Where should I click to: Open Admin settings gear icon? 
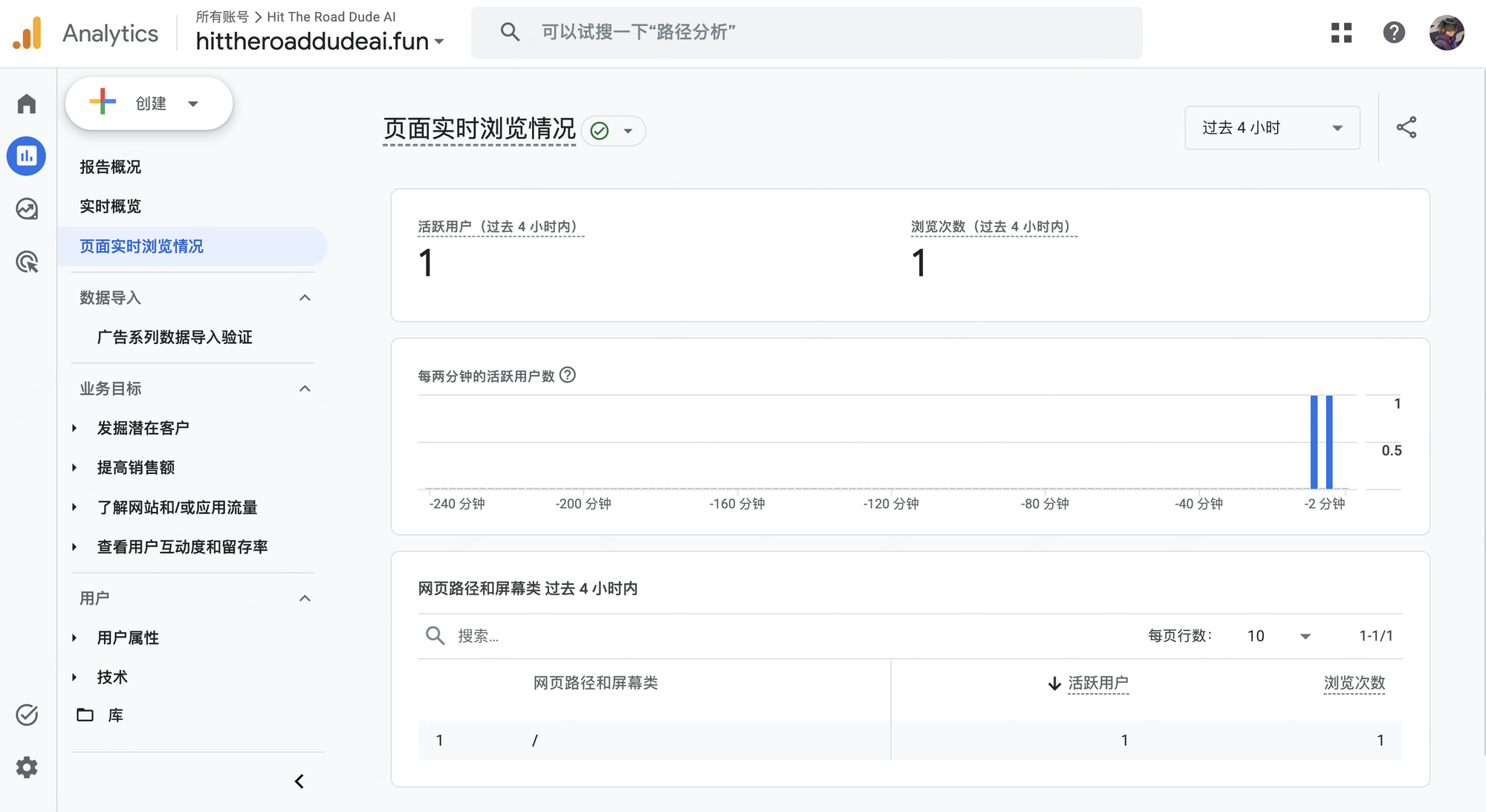27,767
